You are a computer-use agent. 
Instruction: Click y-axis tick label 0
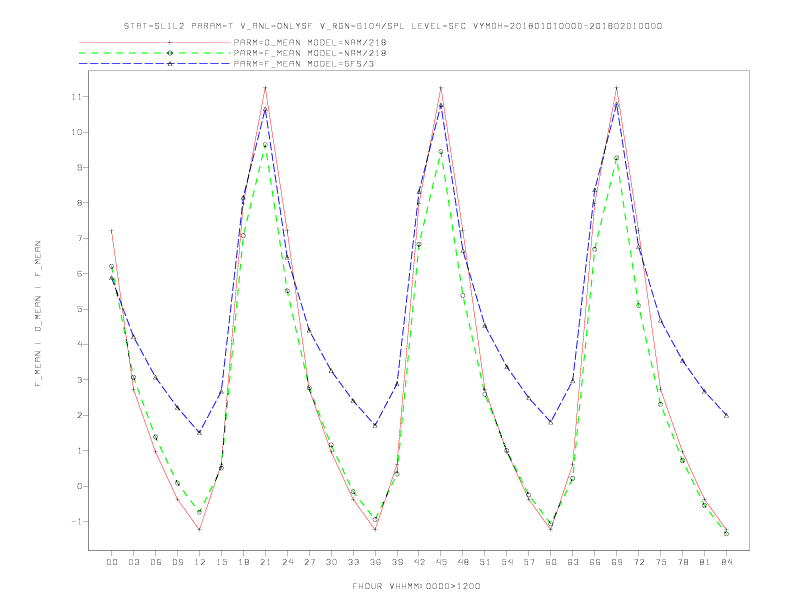[80, 486]
